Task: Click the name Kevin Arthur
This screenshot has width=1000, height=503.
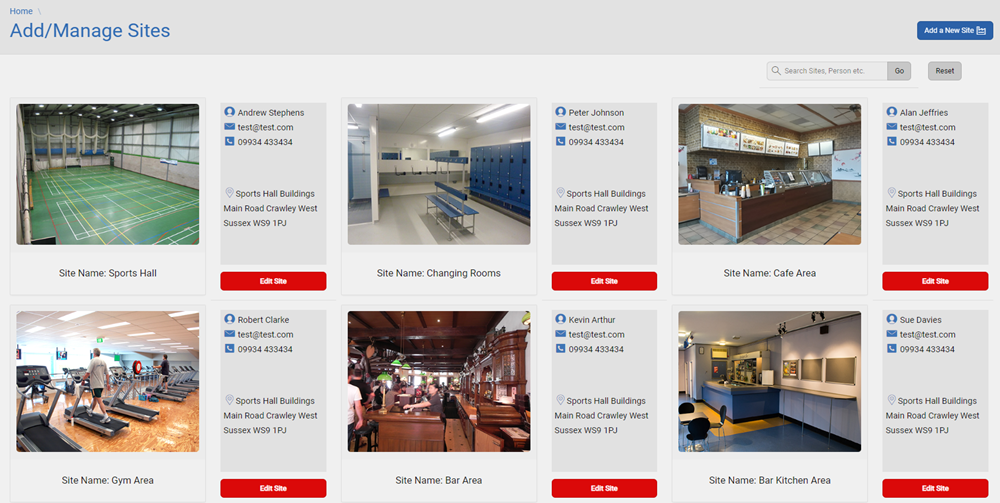Action: 592,320
